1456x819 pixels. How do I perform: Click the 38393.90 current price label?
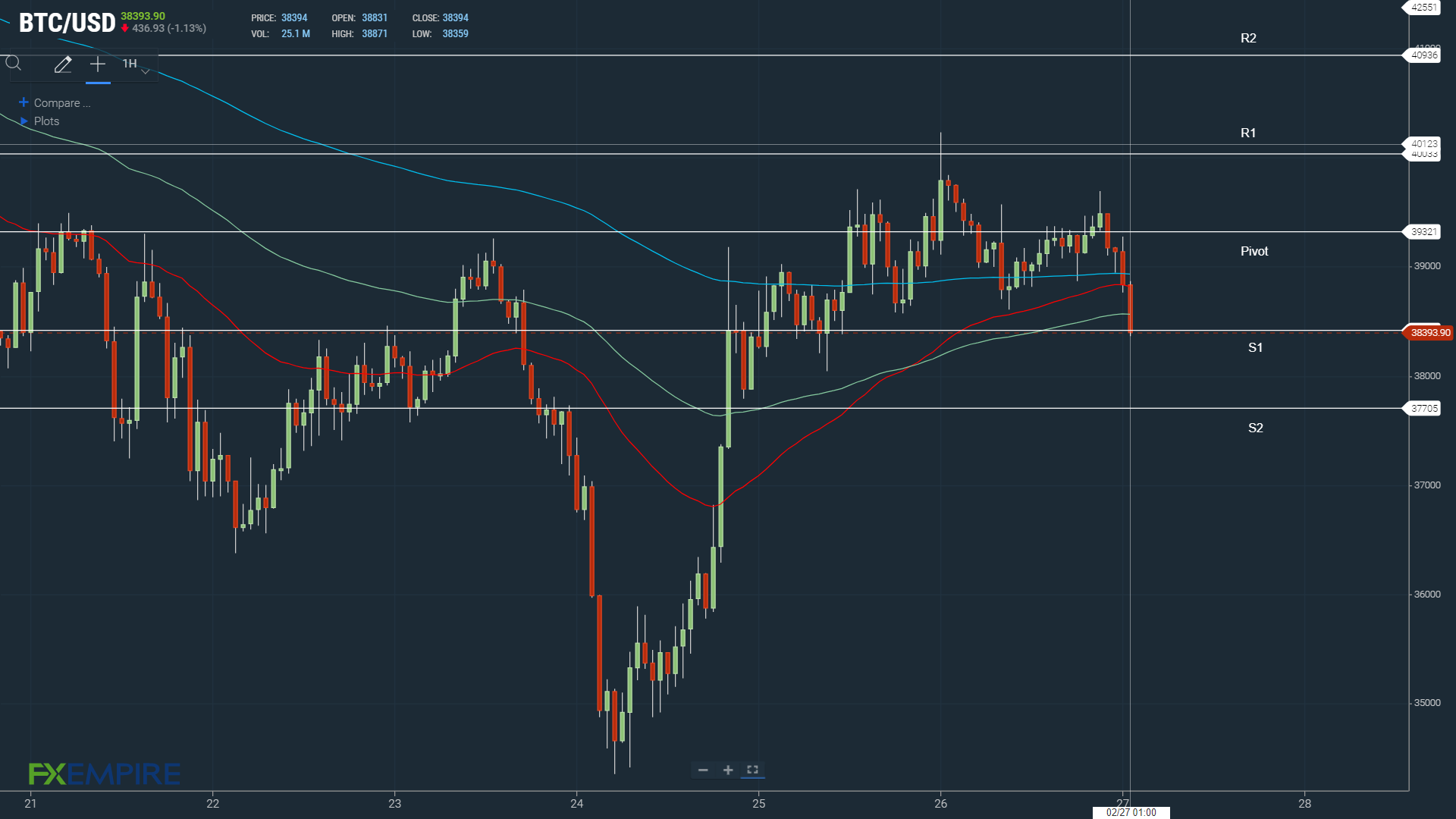coord(143,16)
